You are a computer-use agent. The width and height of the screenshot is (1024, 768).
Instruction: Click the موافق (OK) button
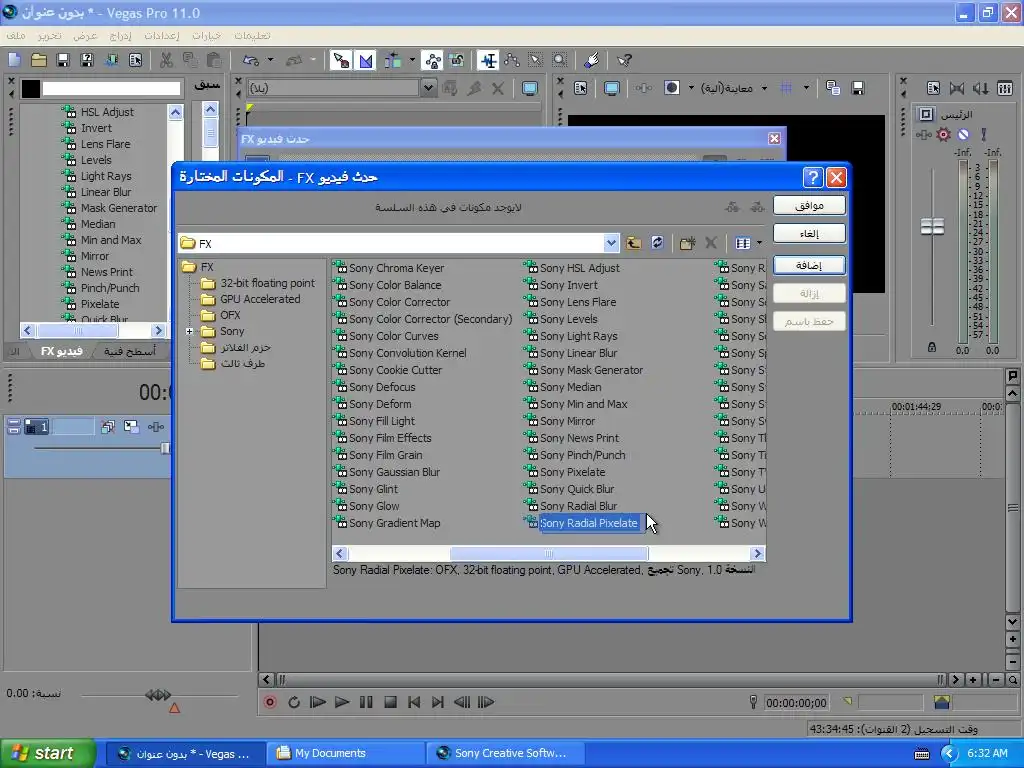pos(809,205)
